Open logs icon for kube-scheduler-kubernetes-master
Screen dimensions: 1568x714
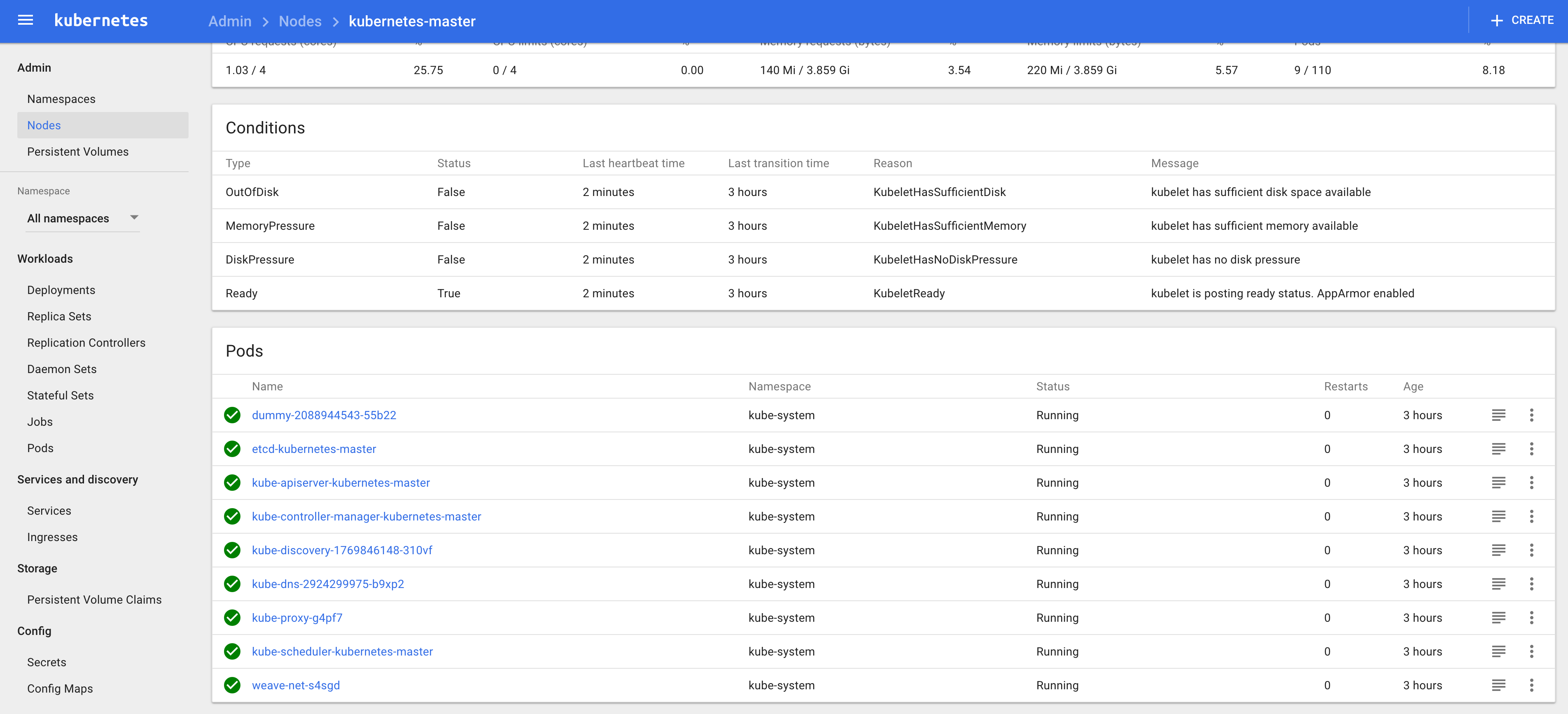1498,652
